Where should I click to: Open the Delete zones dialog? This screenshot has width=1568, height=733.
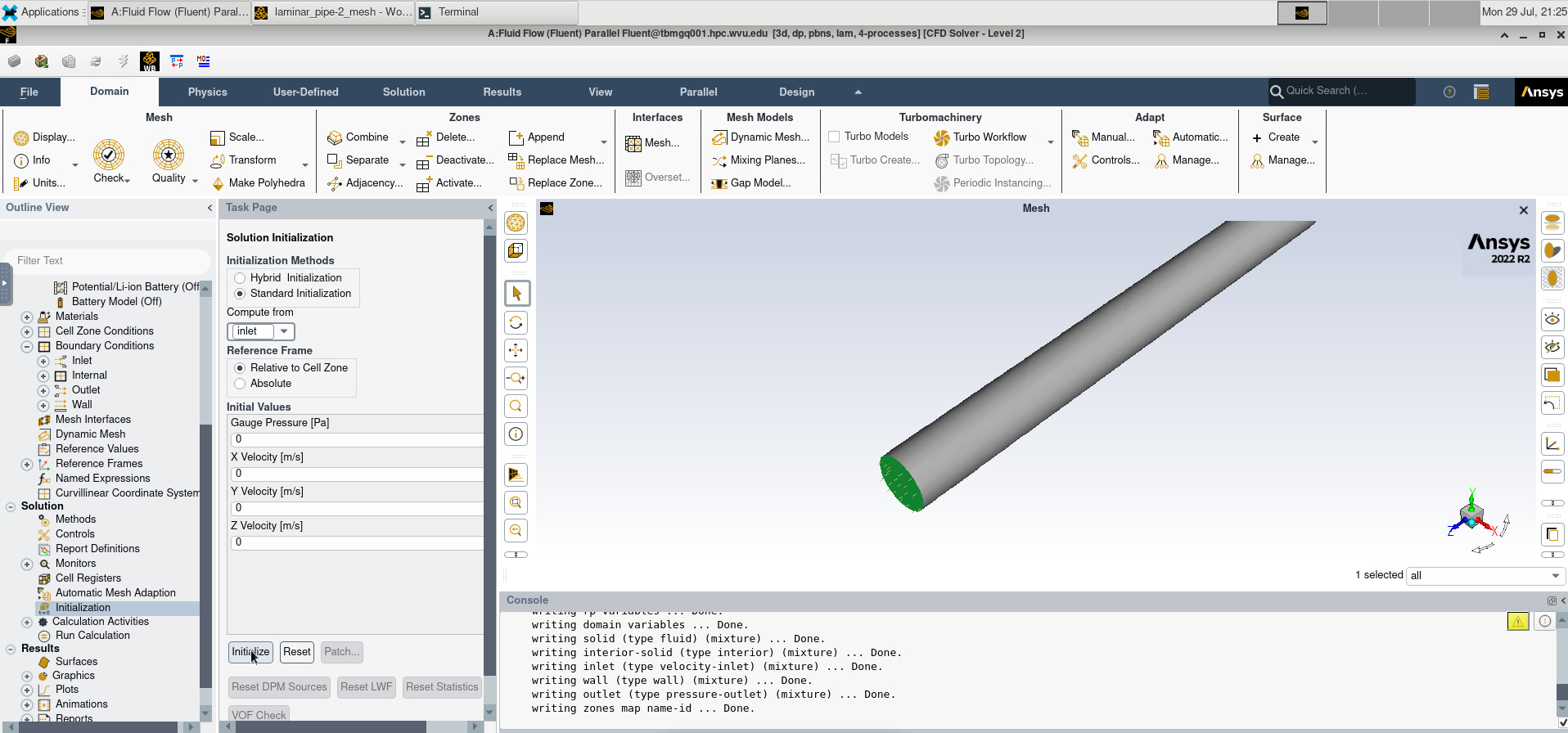[x=446, y=137]
